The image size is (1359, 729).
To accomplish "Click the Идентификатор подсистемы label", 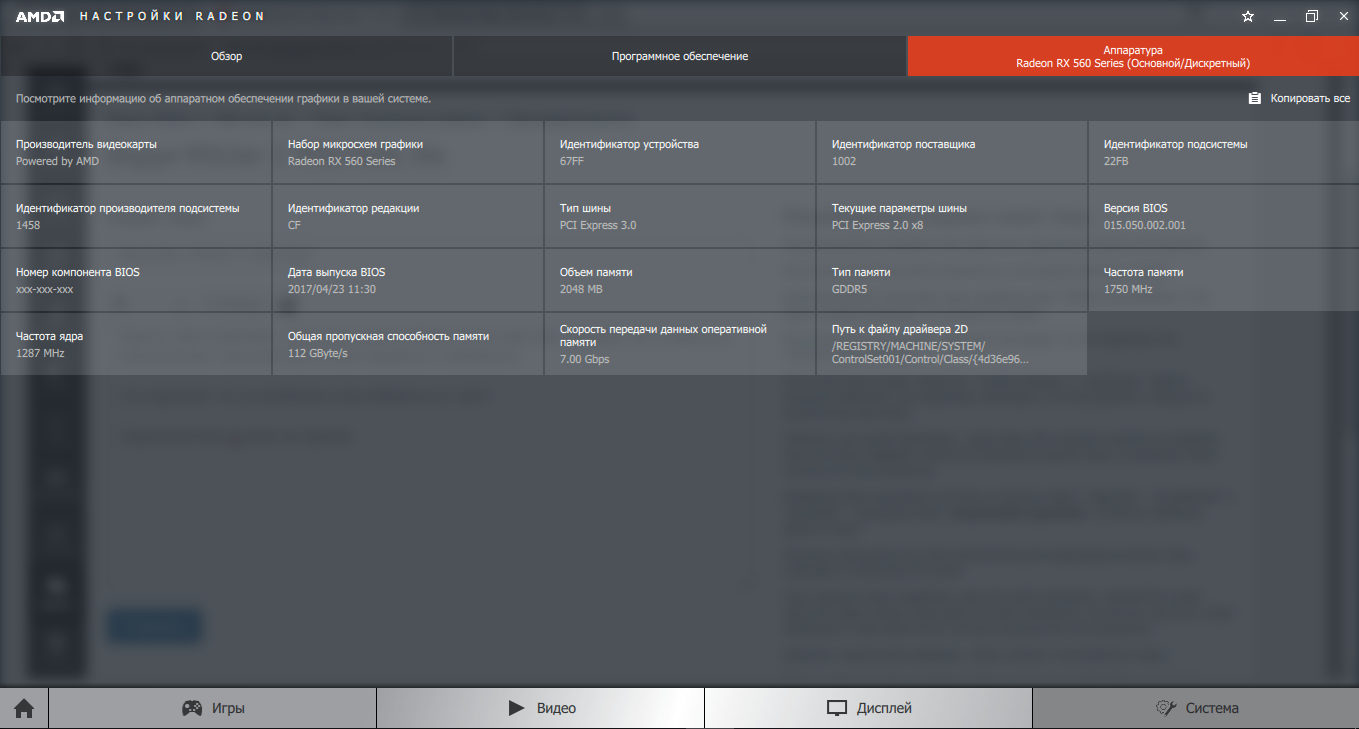I will pyautogui.click(x=1175, y=144).
